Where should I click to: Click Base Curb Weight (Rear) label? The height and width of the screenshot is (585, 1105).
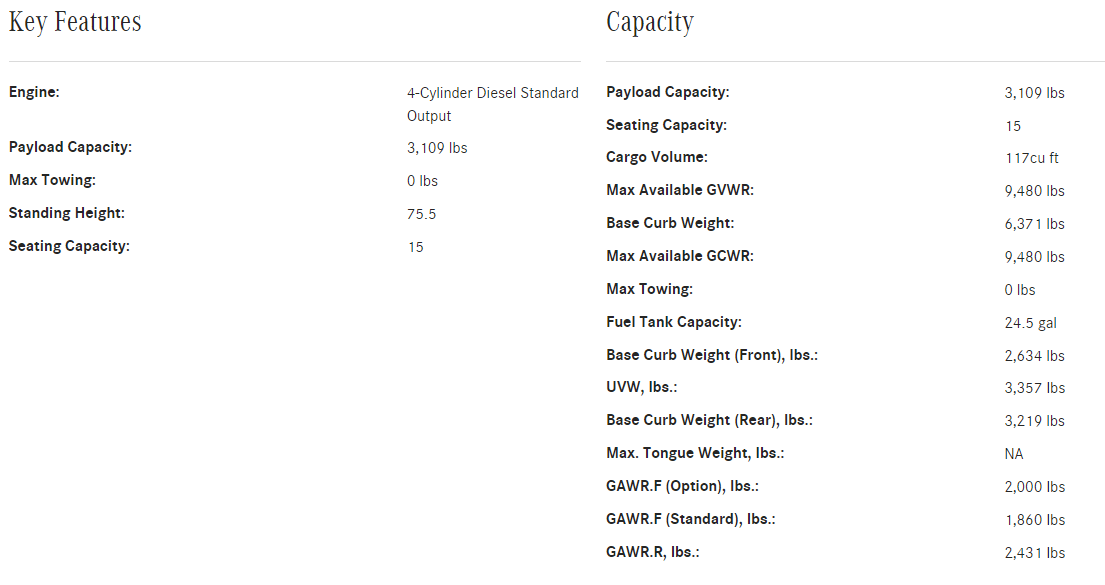[x=709, y=420]
